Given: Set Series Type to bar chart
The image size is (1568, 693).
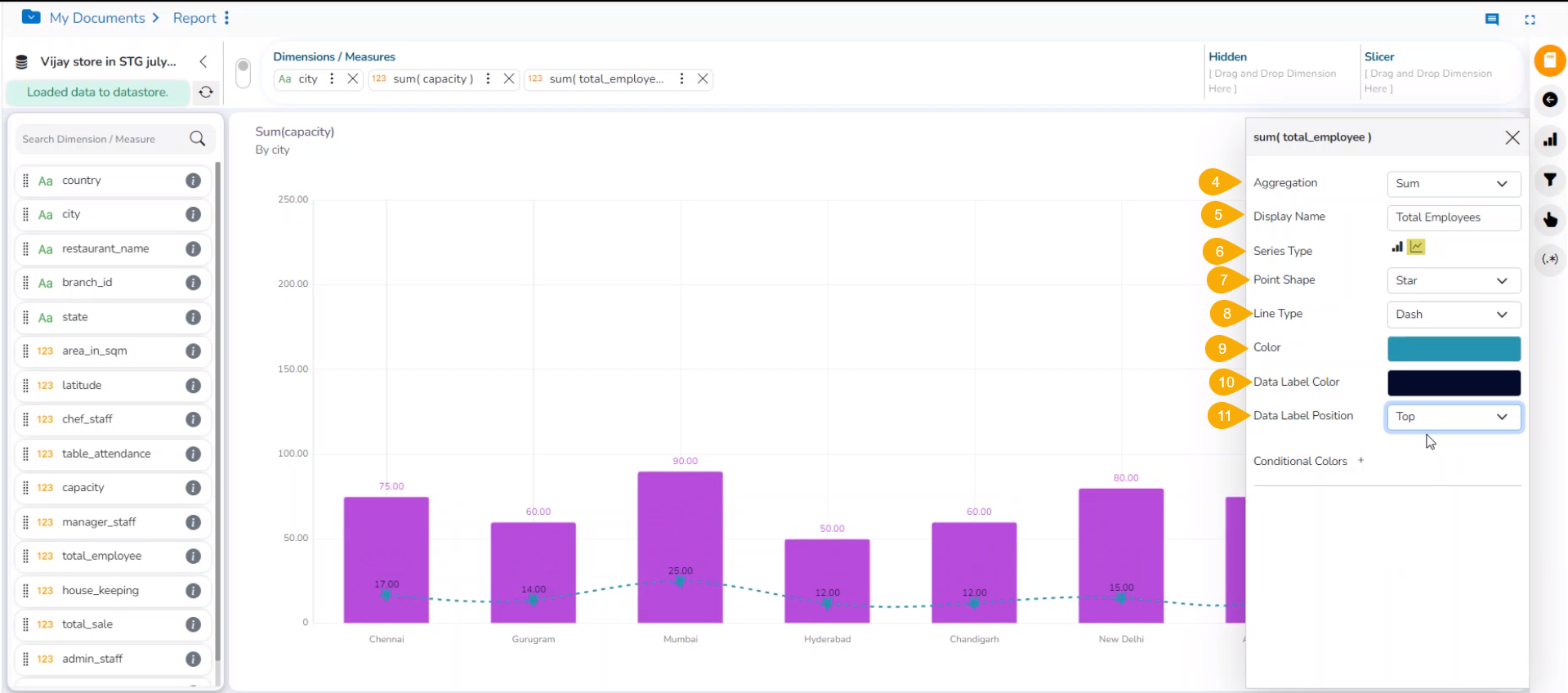Looking at the screenshot, I should [x=1397, y=247].
